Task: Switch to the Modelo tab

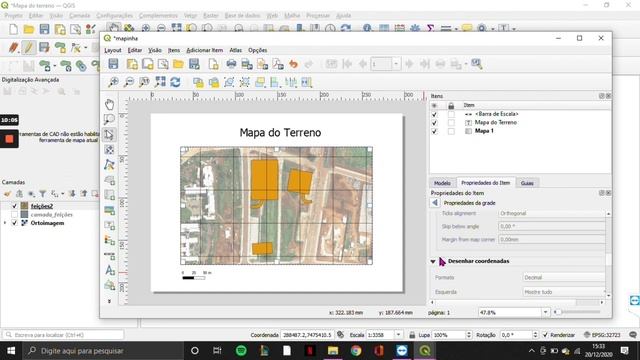Action: click(x=442, y=183)
